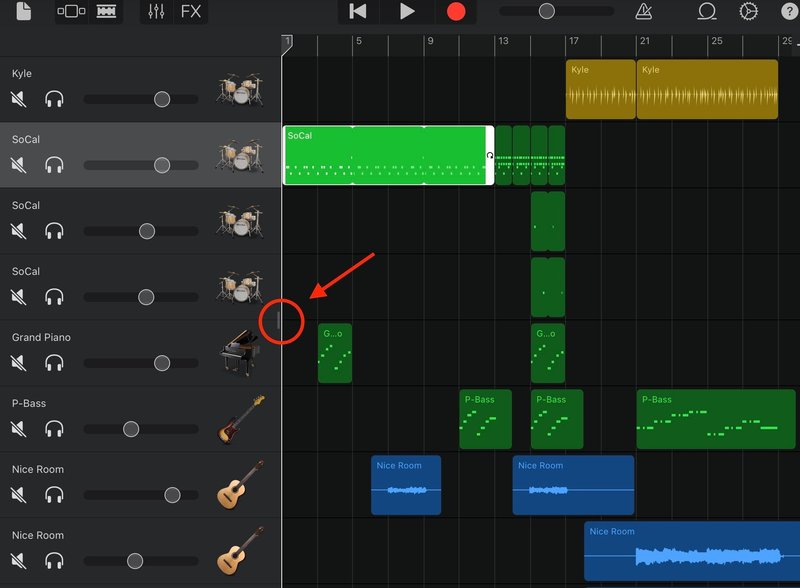Select first Grand Piano region
Image resolution: width=800 pixels, height=588 pixels.
tap(335, 353)
